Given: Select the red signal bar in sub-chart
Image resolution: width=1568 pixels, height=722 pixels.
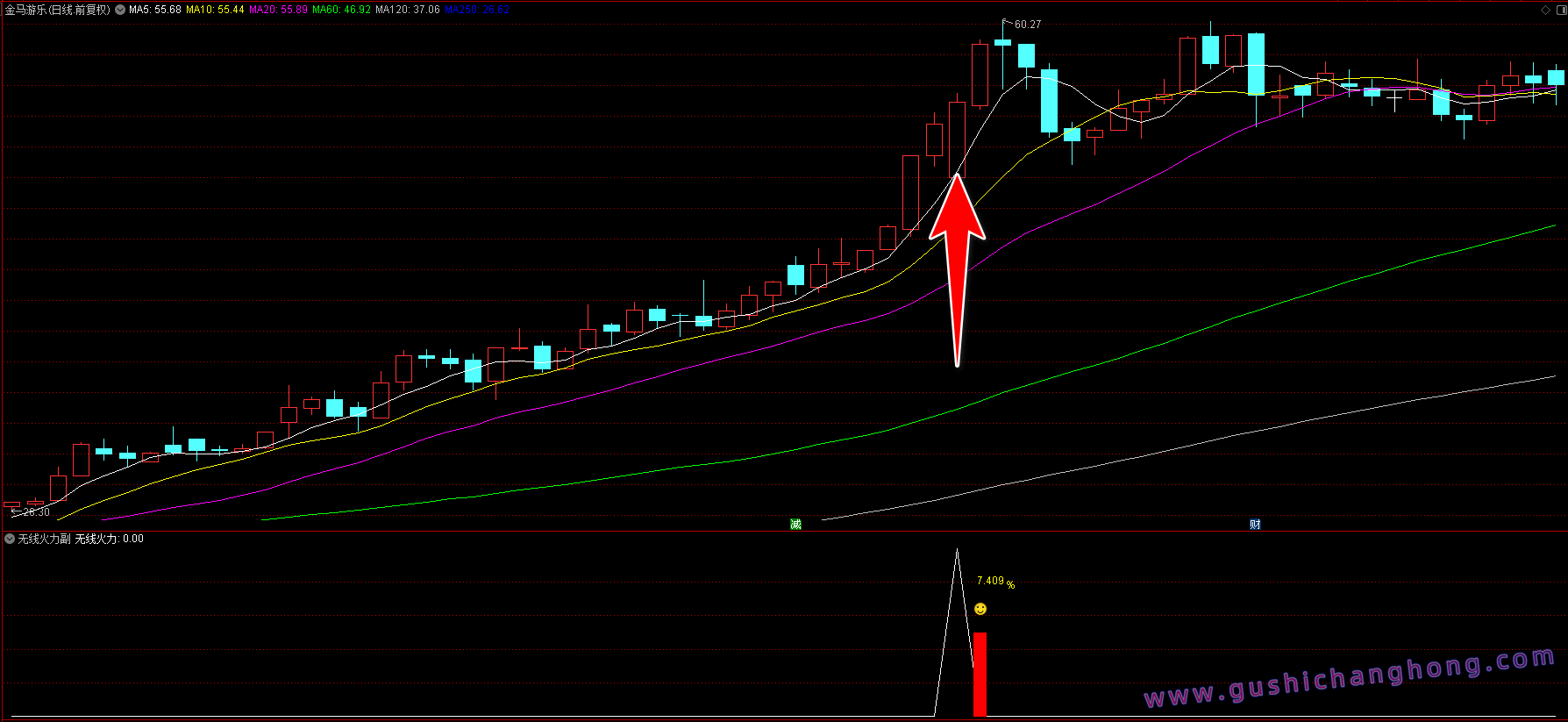Looking at the screenshot, I should (980, 674).
